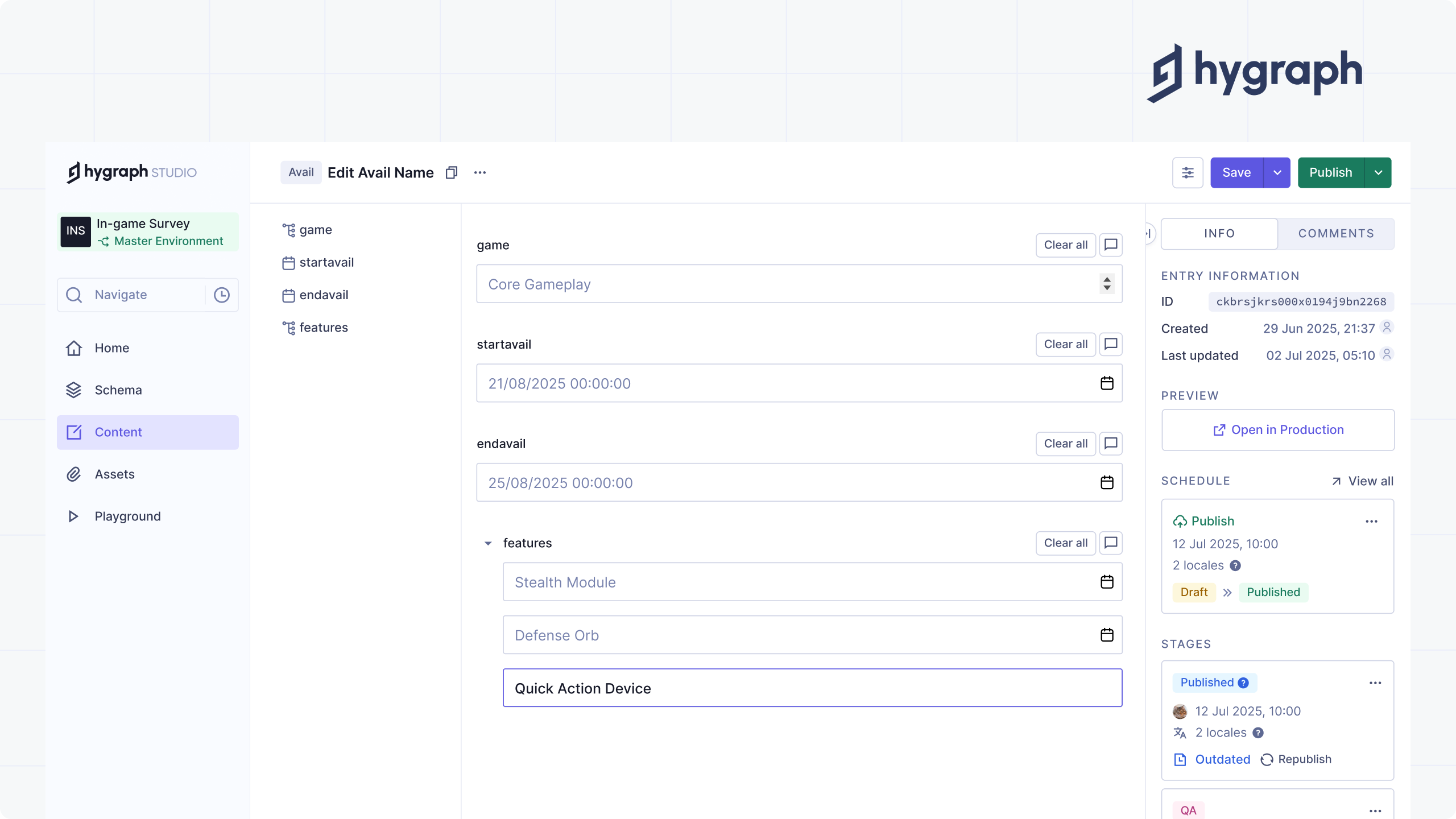Expand the Publish button dropdown arrow
Image resolution: width=1456 pixels, height=819 pixels.
1378,172
